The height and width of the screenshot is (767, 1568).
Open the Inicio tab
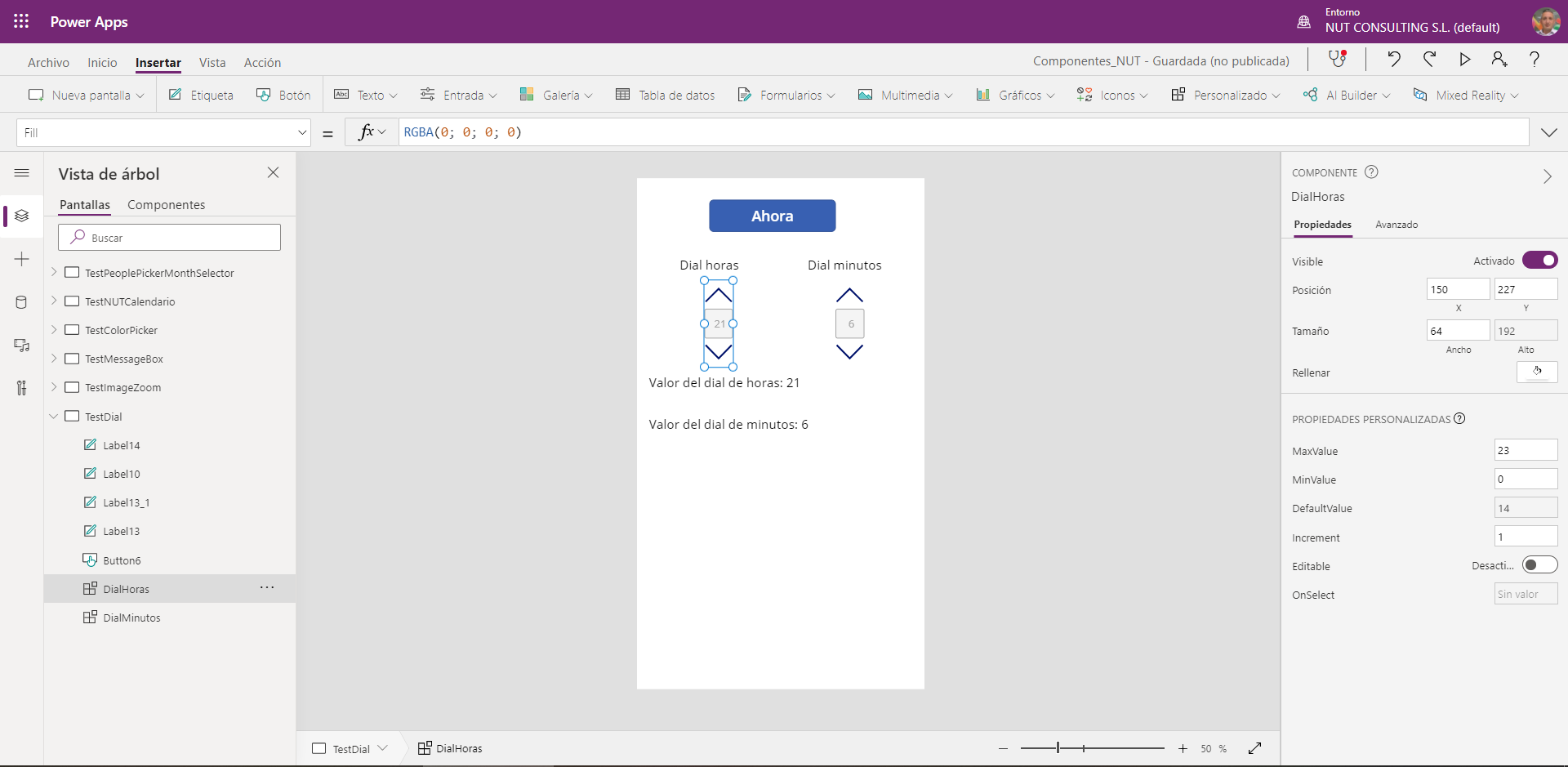click(x=102, y=62)
